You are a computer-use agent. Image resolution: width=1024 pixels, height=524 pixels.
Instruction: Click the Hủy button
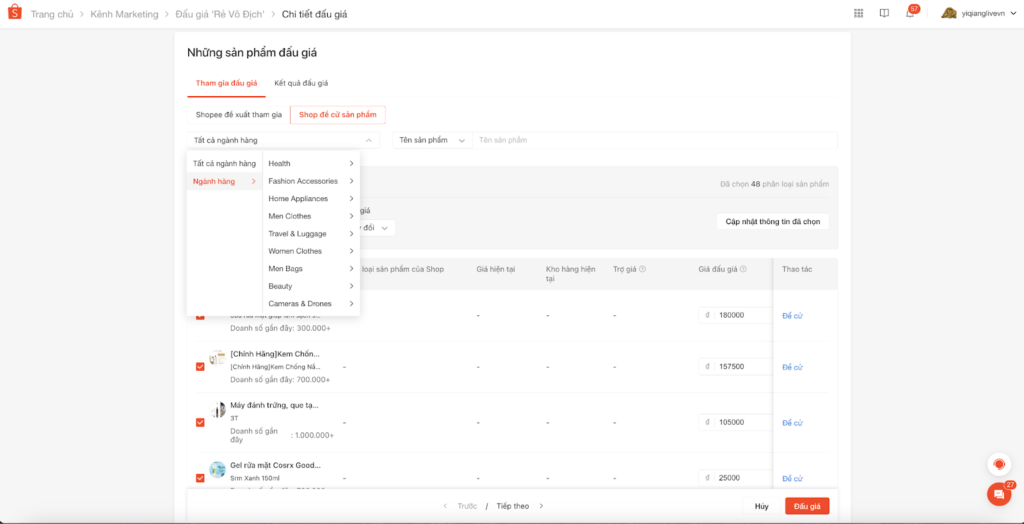coord(761,506)
